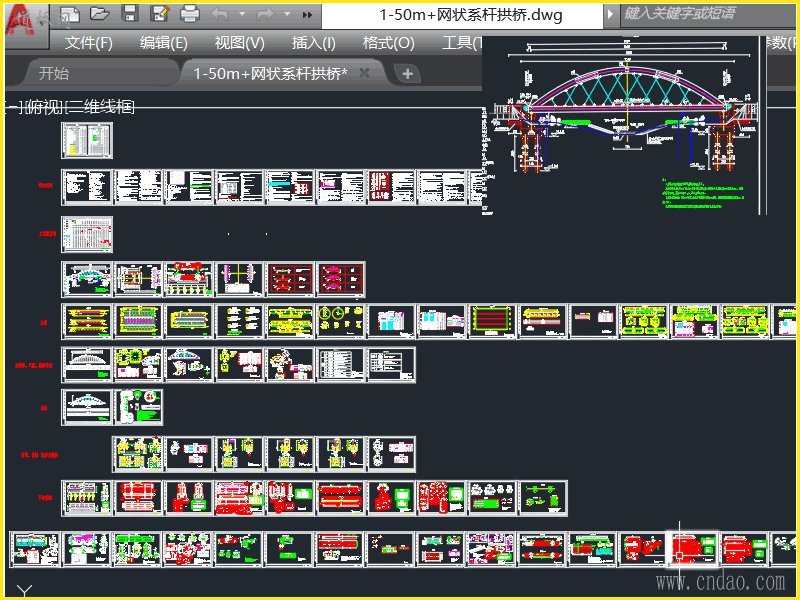The image size is (800, 600).
Task: Save the drawing with floppy disk icon
Action: pos(130,14)
